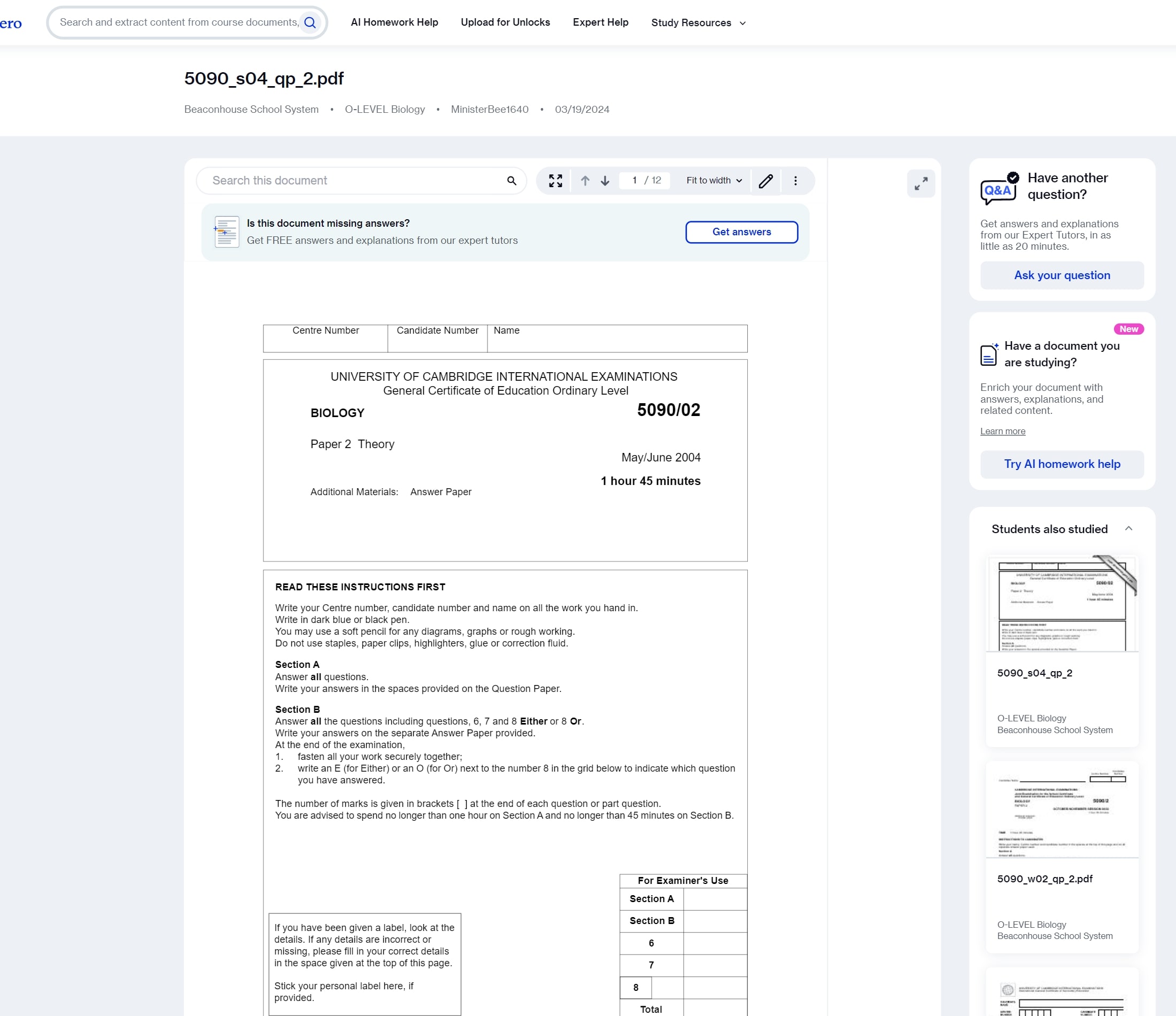Click the search icon in document toolbar

511,180
